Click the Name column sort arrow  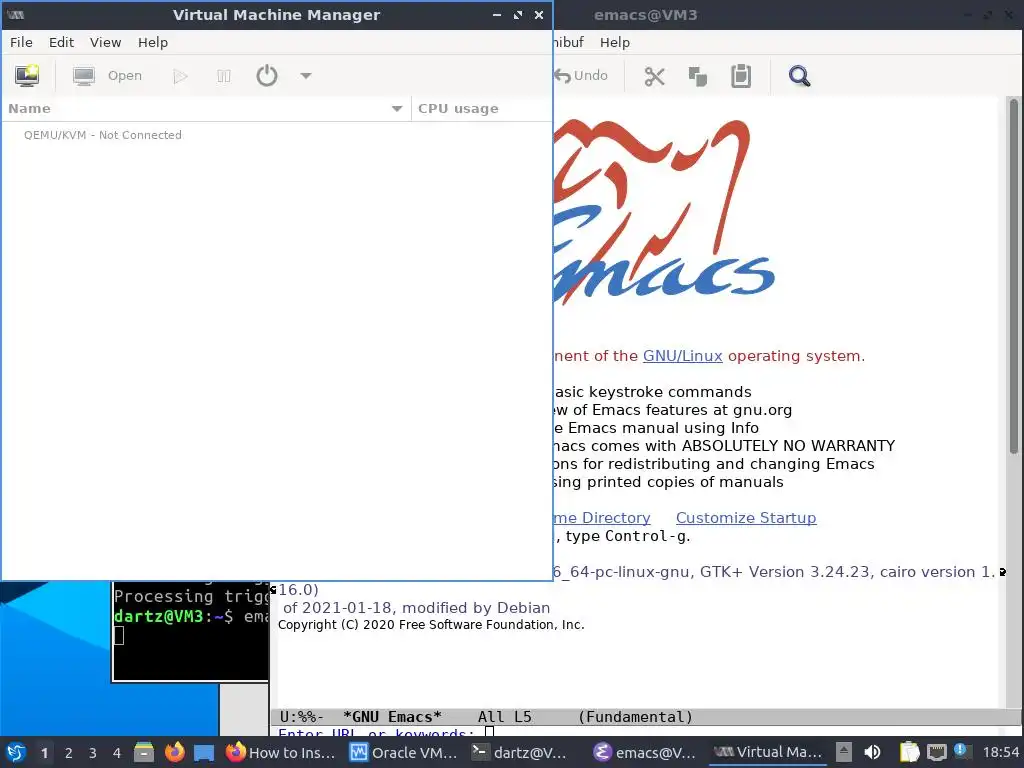[396, 109]
